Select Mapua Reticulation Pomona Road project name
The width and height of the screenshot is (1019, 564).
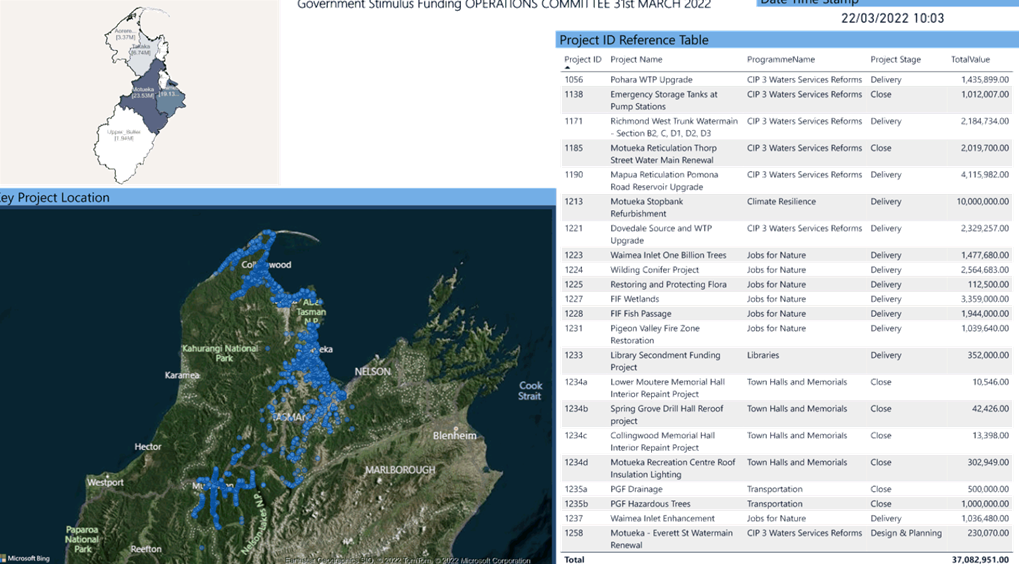pyautogui.click(x=664, y=180)
